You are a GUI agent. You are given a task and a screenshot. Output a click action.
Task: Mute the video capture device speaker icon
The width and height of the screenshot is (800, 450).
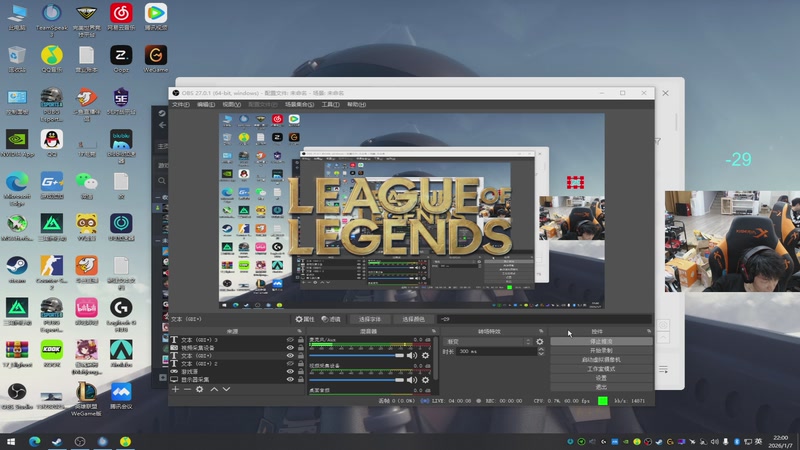tap(412, 380)
